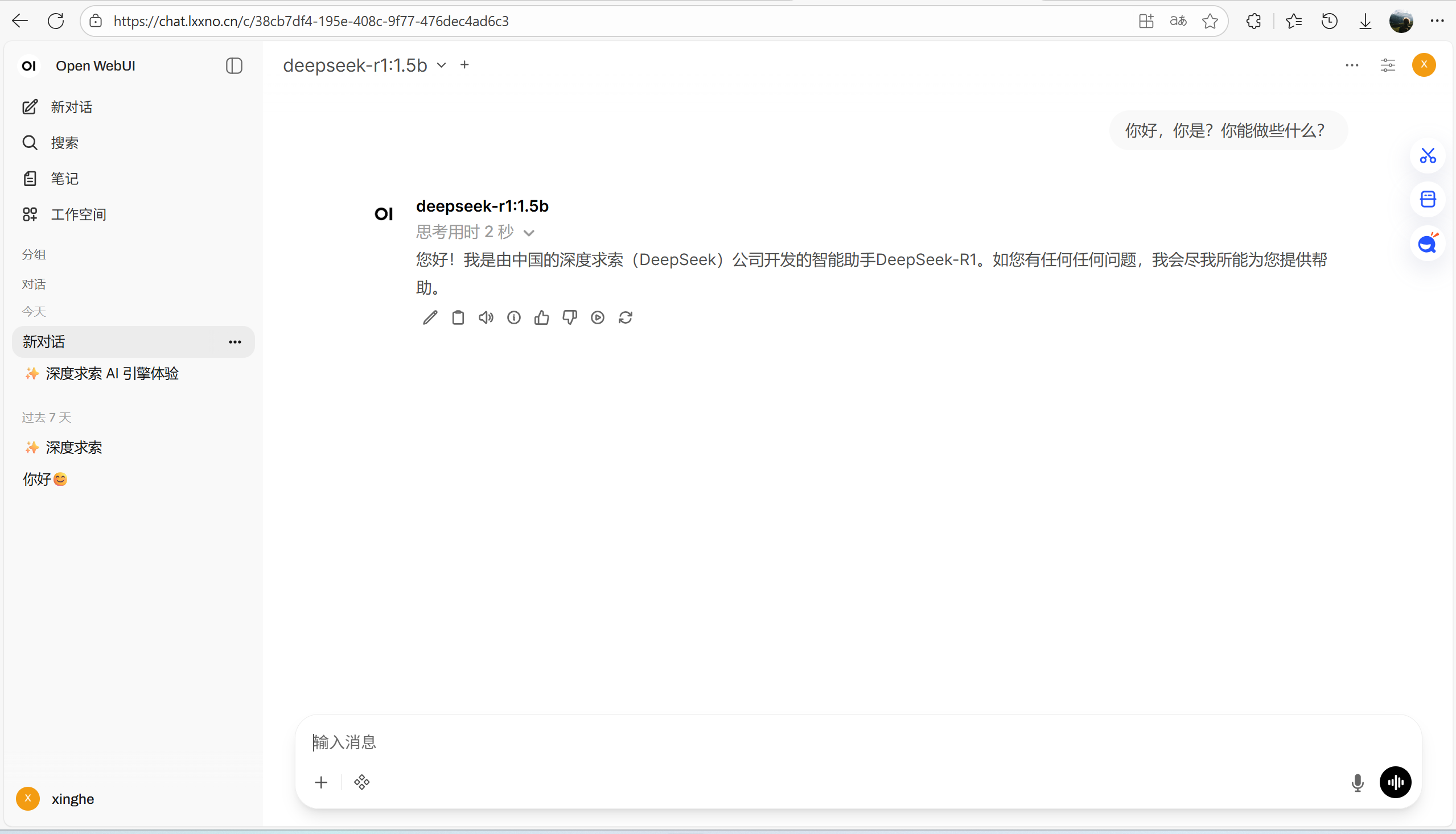
Task: Click the continue response play icon
Action: [x=598, y=317]
